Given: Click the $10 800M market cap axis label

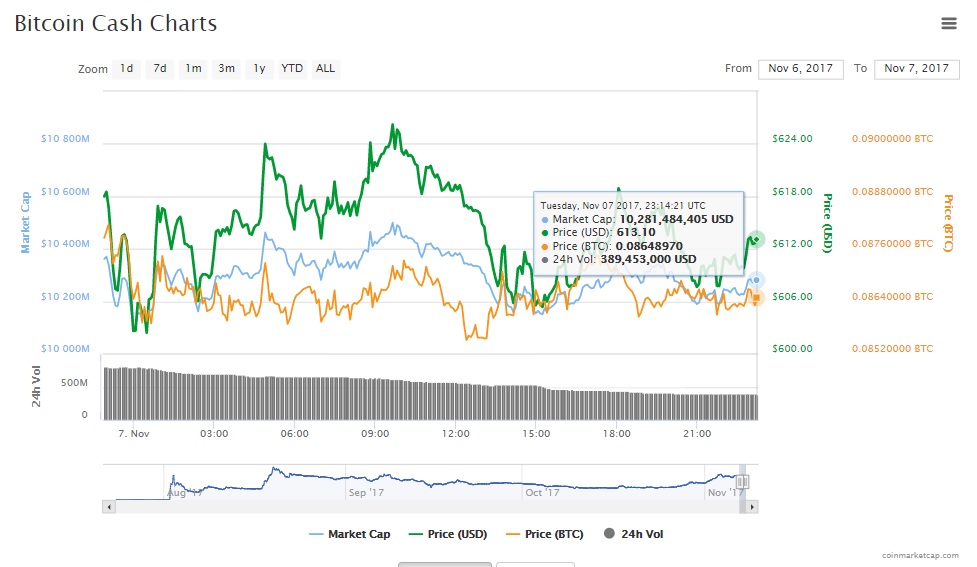Looking at the screenshot, I should (x=65, y=138).
